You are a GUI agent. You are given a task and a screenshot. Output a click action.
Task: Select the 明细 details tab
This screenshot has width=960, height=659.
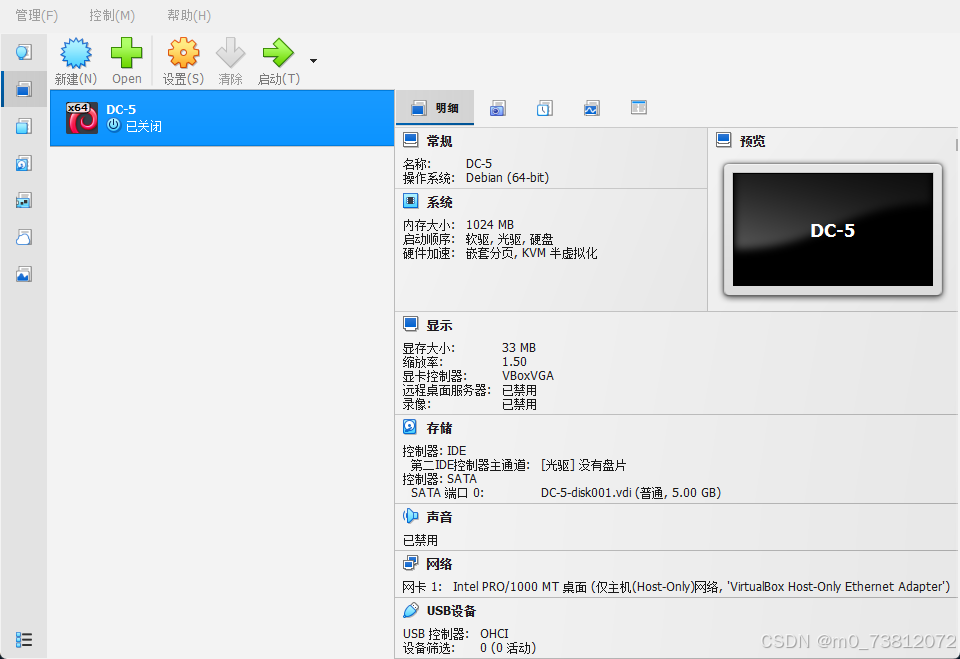(435, 108)
